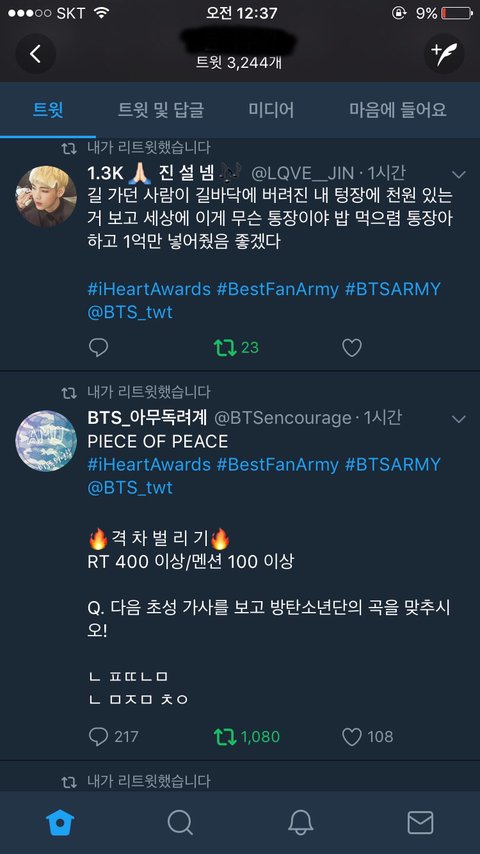Open the 마음에 들어요 tab

tap(398, 110)
